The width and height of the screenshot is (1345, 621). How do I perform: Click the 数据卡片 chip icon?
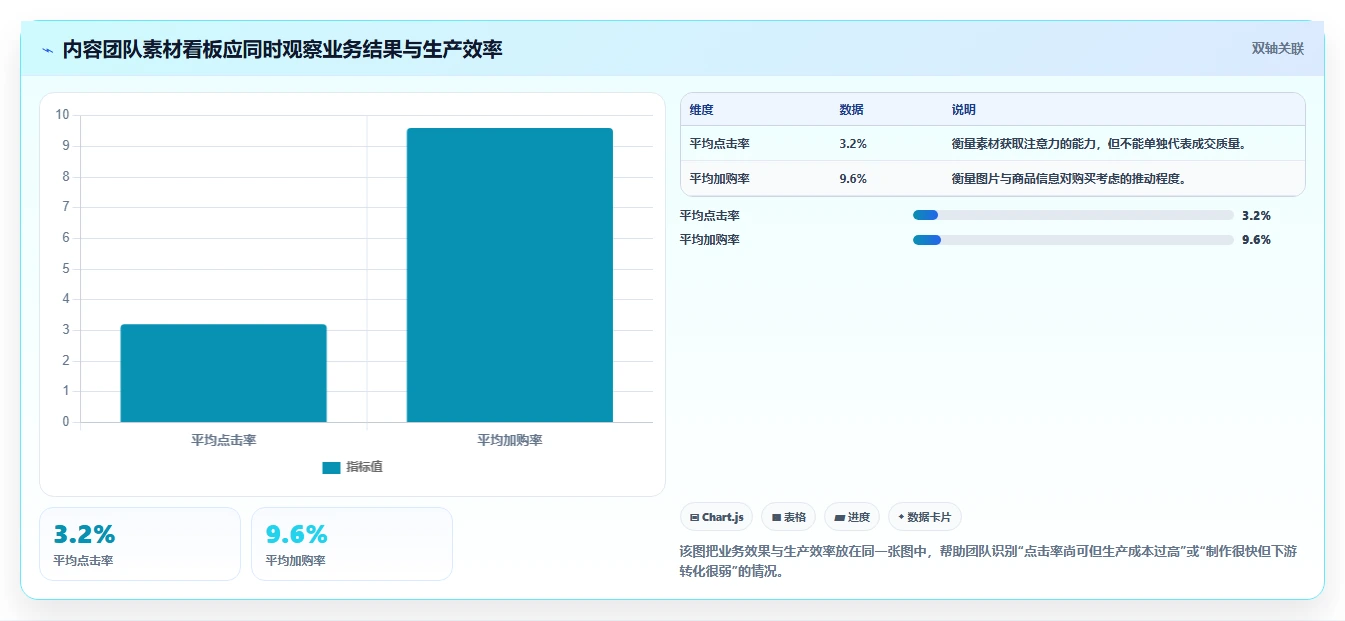pyautogui.click(x=901, y=518)
